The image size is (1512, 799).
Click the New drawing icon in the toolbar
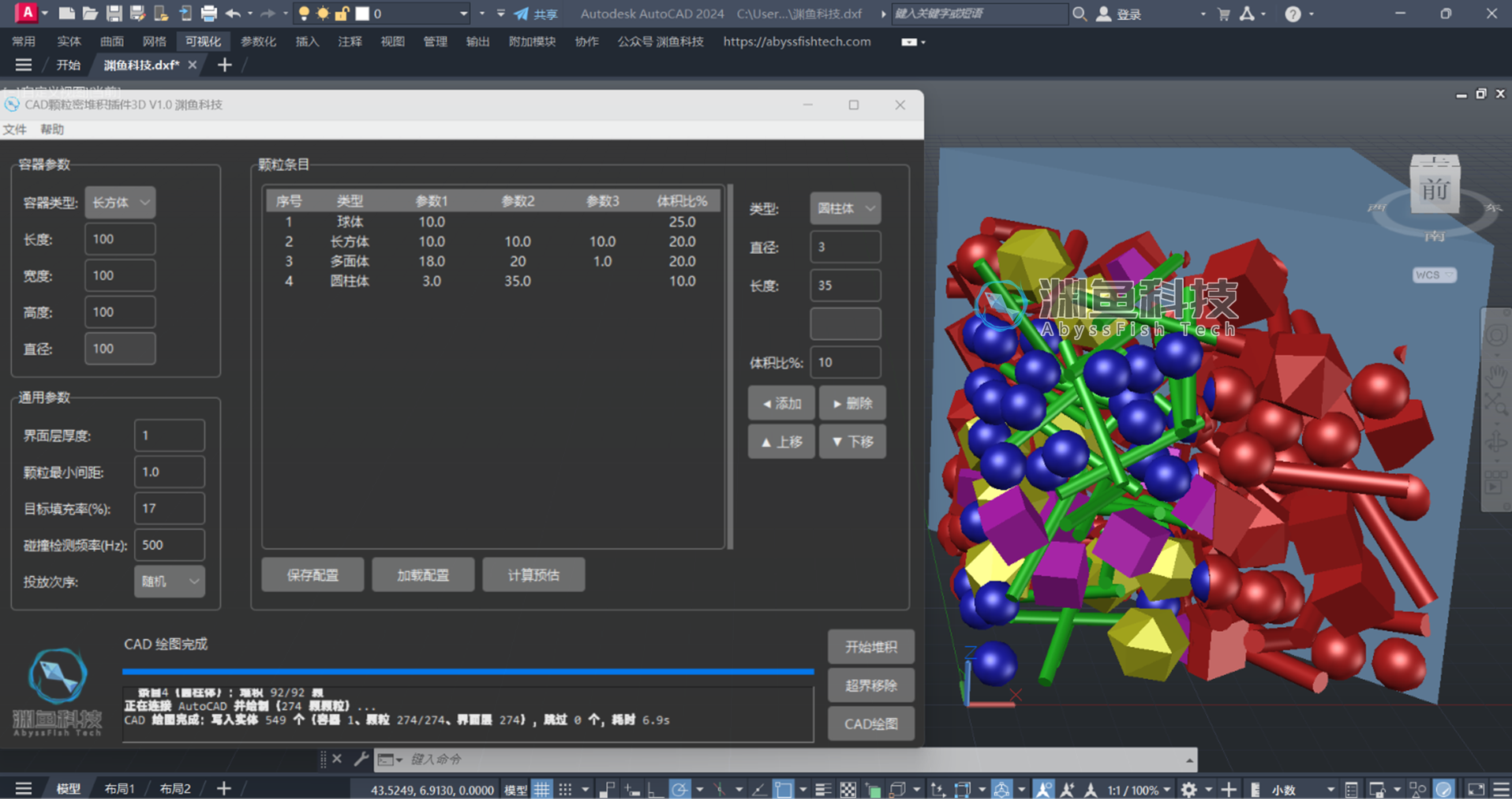pos(67,13)
